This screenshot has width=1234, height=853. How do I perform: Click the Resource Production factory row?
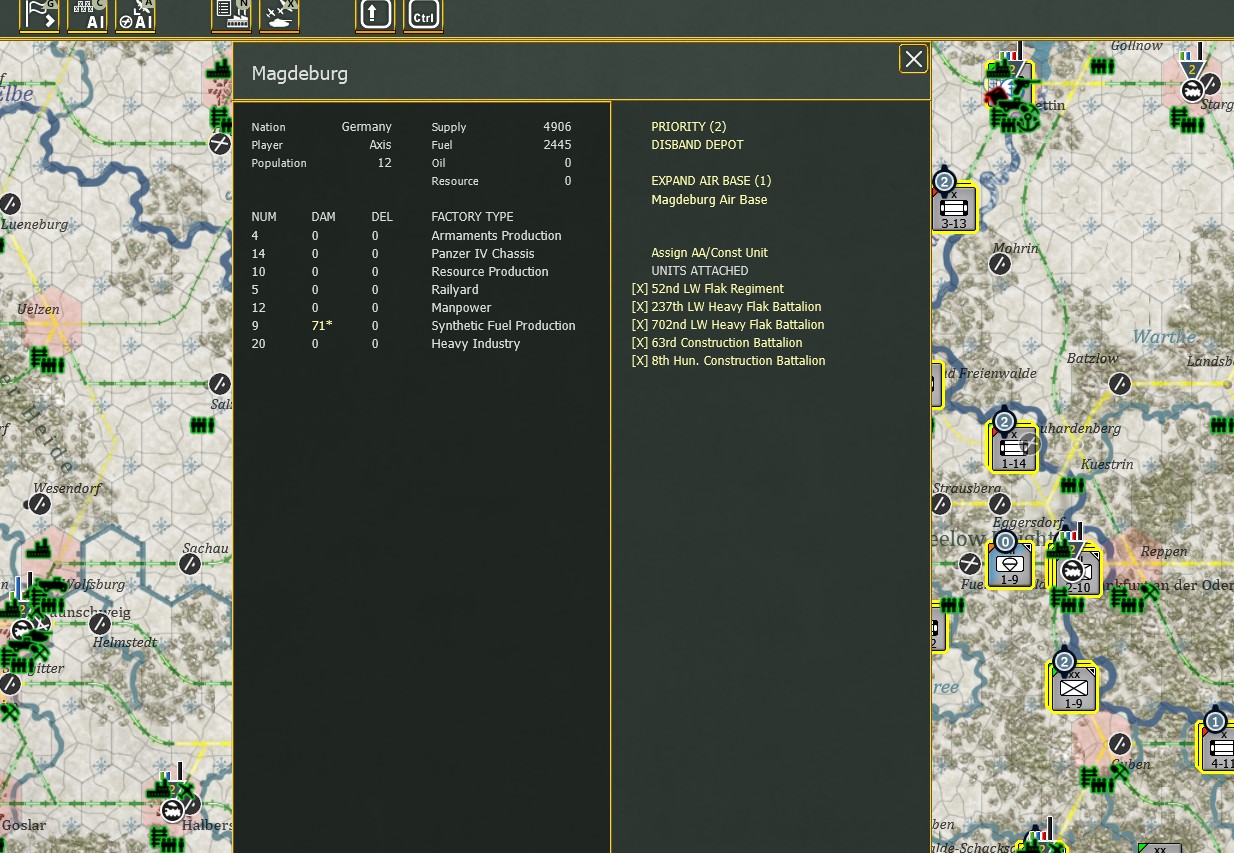tap(400, 272)
